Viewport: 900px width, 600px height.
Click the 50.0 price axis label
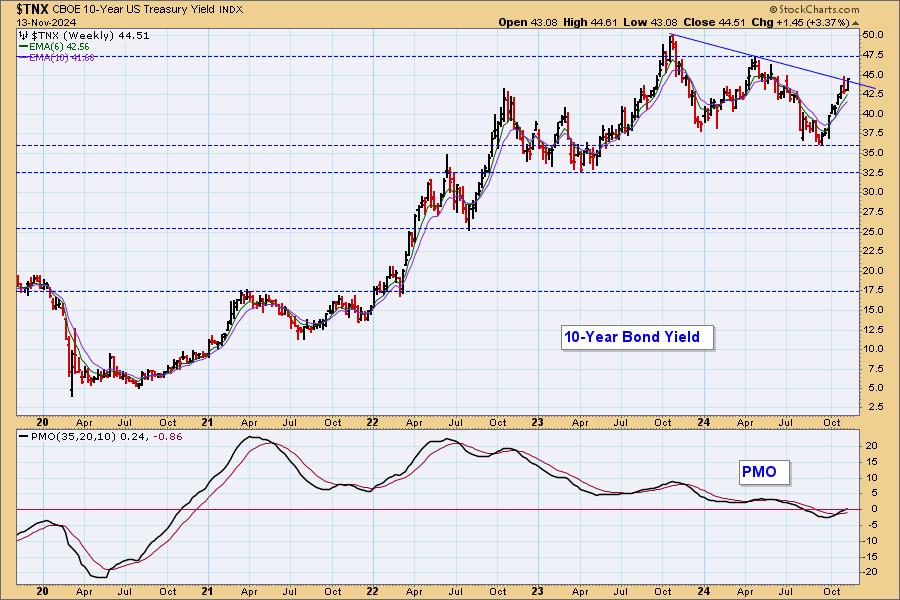872,35
